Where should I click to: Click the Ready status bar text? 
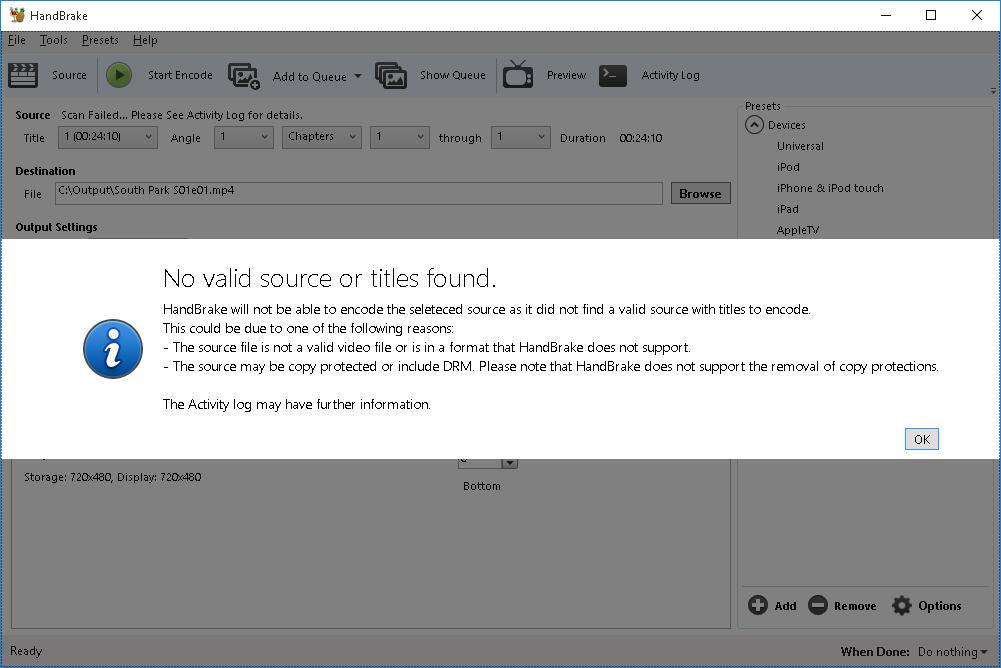tap(26, 651)
